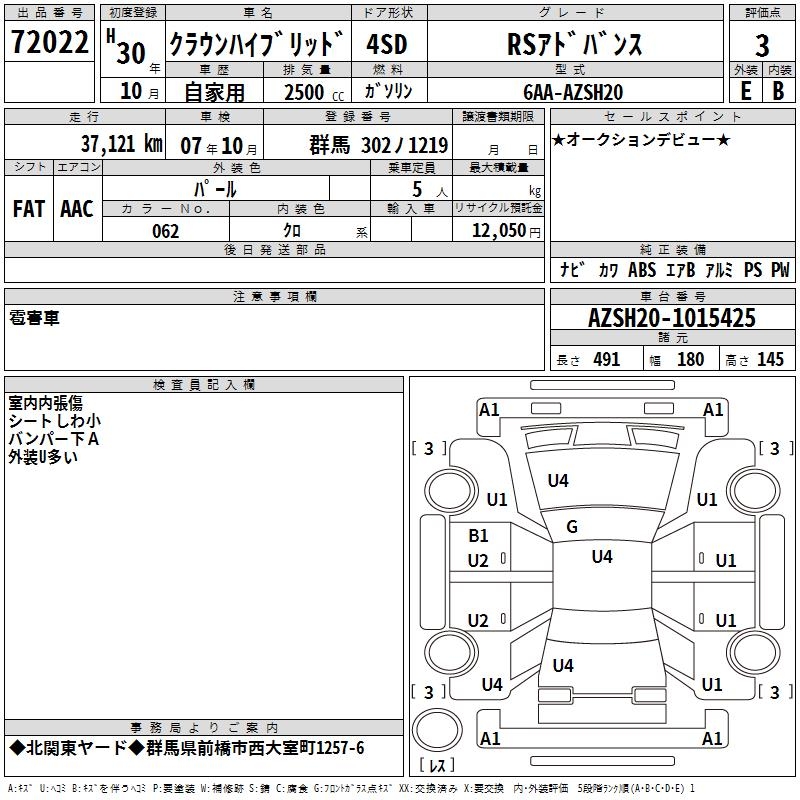
Task: Click the caution note "雹害車"
Action: click(x=34, y=318)
